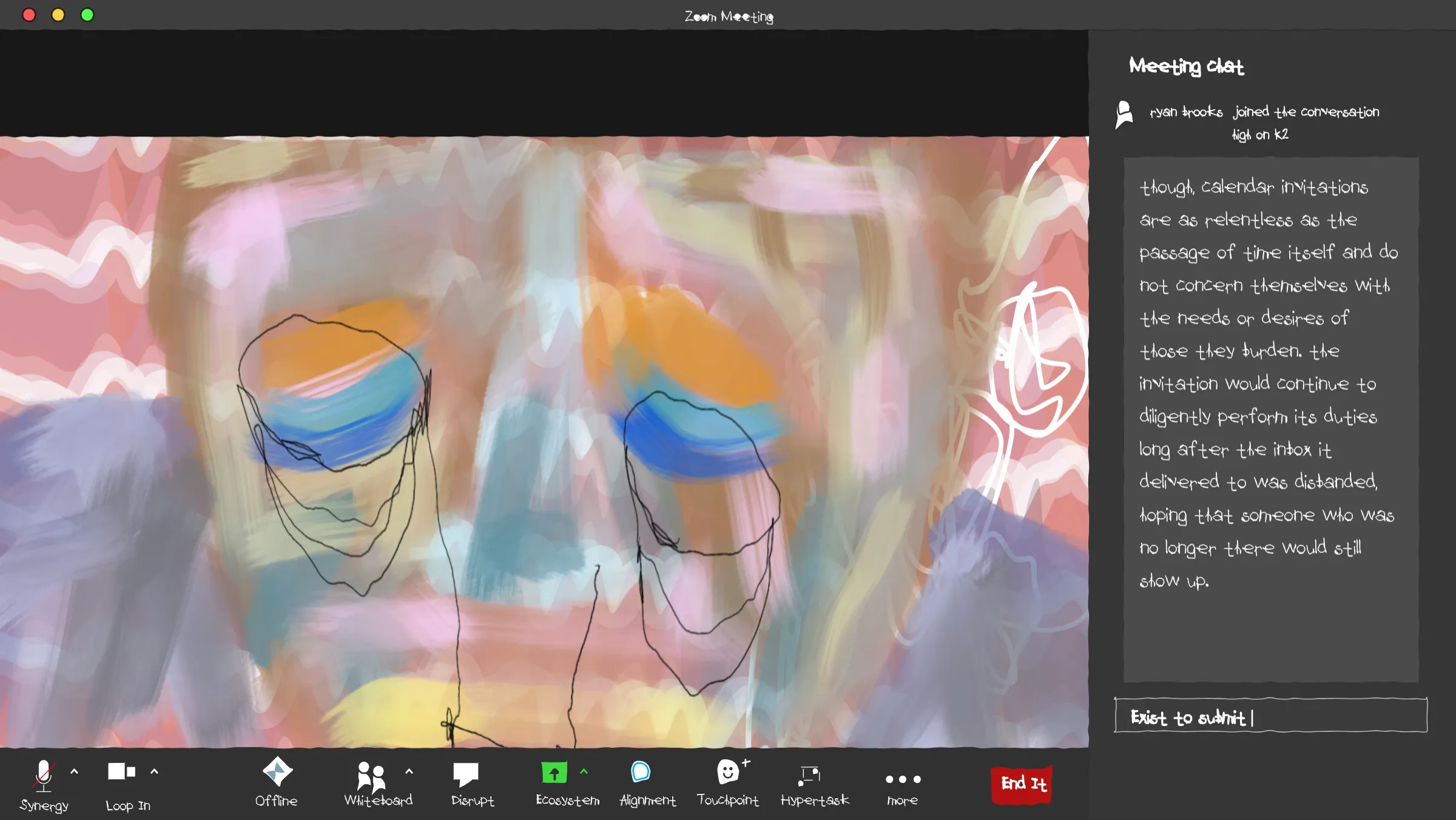This screenshot has height=820, width=1456.
Task: Toggle the Loop In camera icon
Action: (x=121, y=771)
